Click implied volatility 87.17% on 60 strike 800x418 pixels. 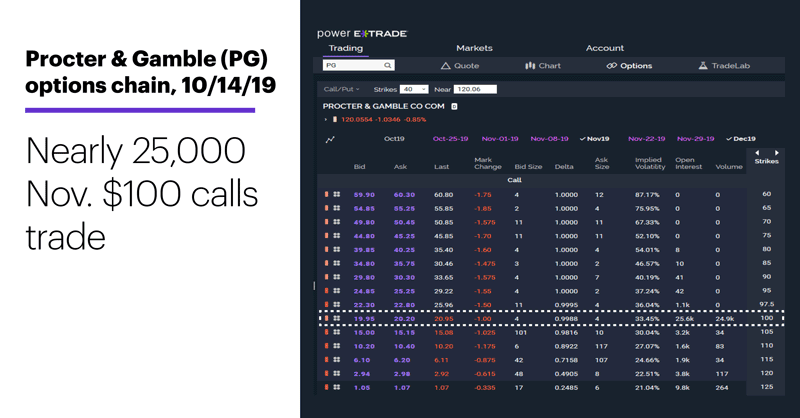pos(647,195)
